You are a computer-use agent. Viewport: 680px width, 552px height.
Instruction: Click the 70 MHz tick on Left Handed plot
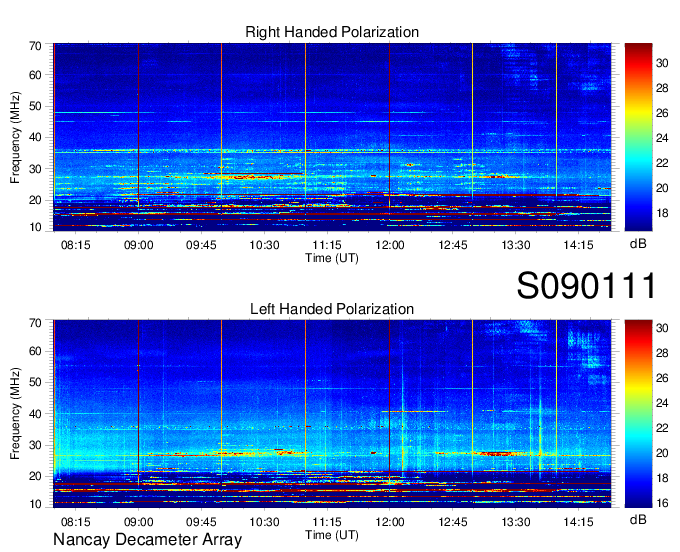(x=35, y=323)
